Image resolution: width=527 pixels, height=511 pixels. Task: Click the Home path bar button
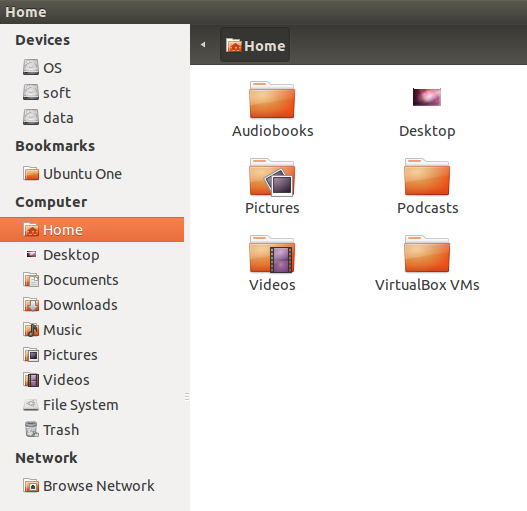pos(255,45)
